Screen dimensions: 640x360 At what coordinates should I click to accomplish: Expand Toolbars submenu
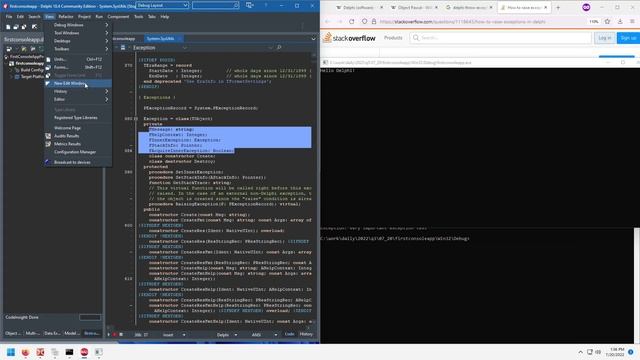[107, 49]
